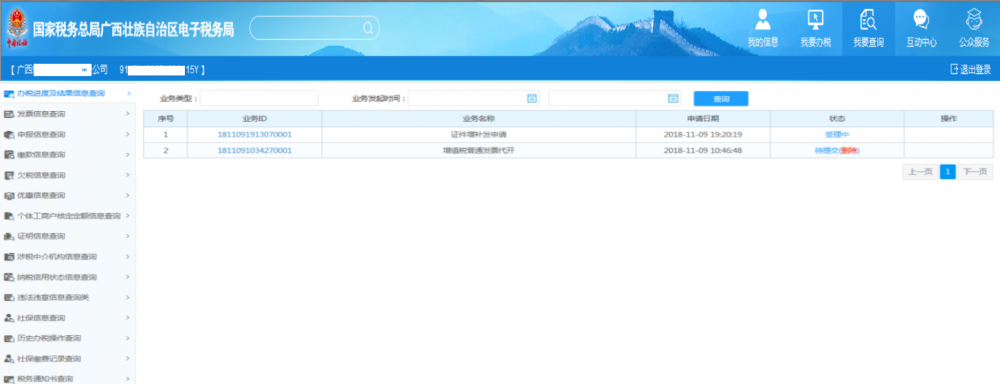
Task: Open business ID 1811091034270001 link
Action: [254, 151]
